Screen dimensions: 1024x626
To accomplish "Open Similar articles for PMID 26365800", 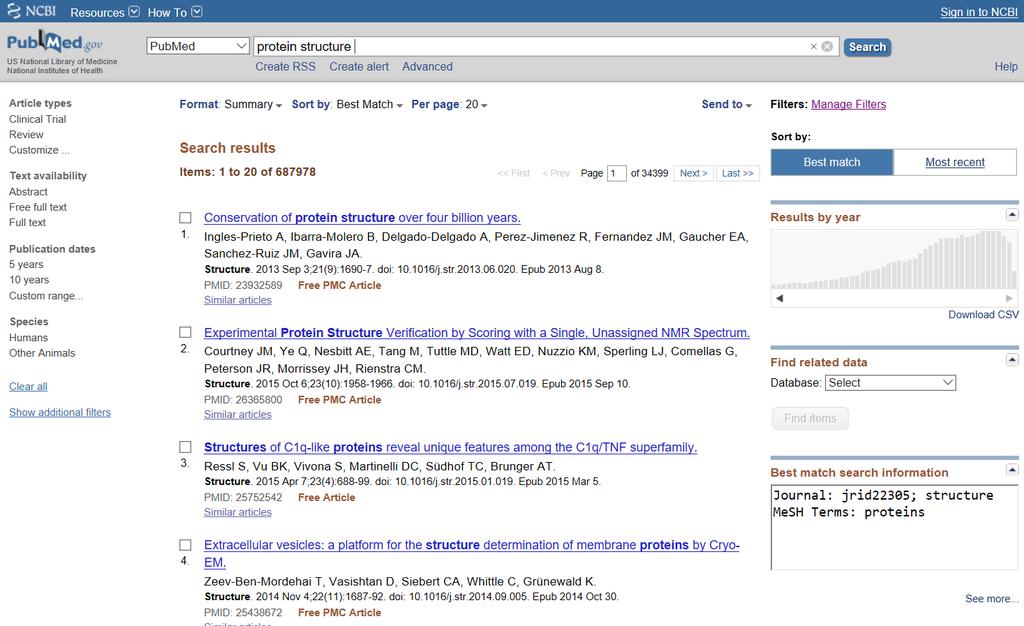I will point(238,415).
